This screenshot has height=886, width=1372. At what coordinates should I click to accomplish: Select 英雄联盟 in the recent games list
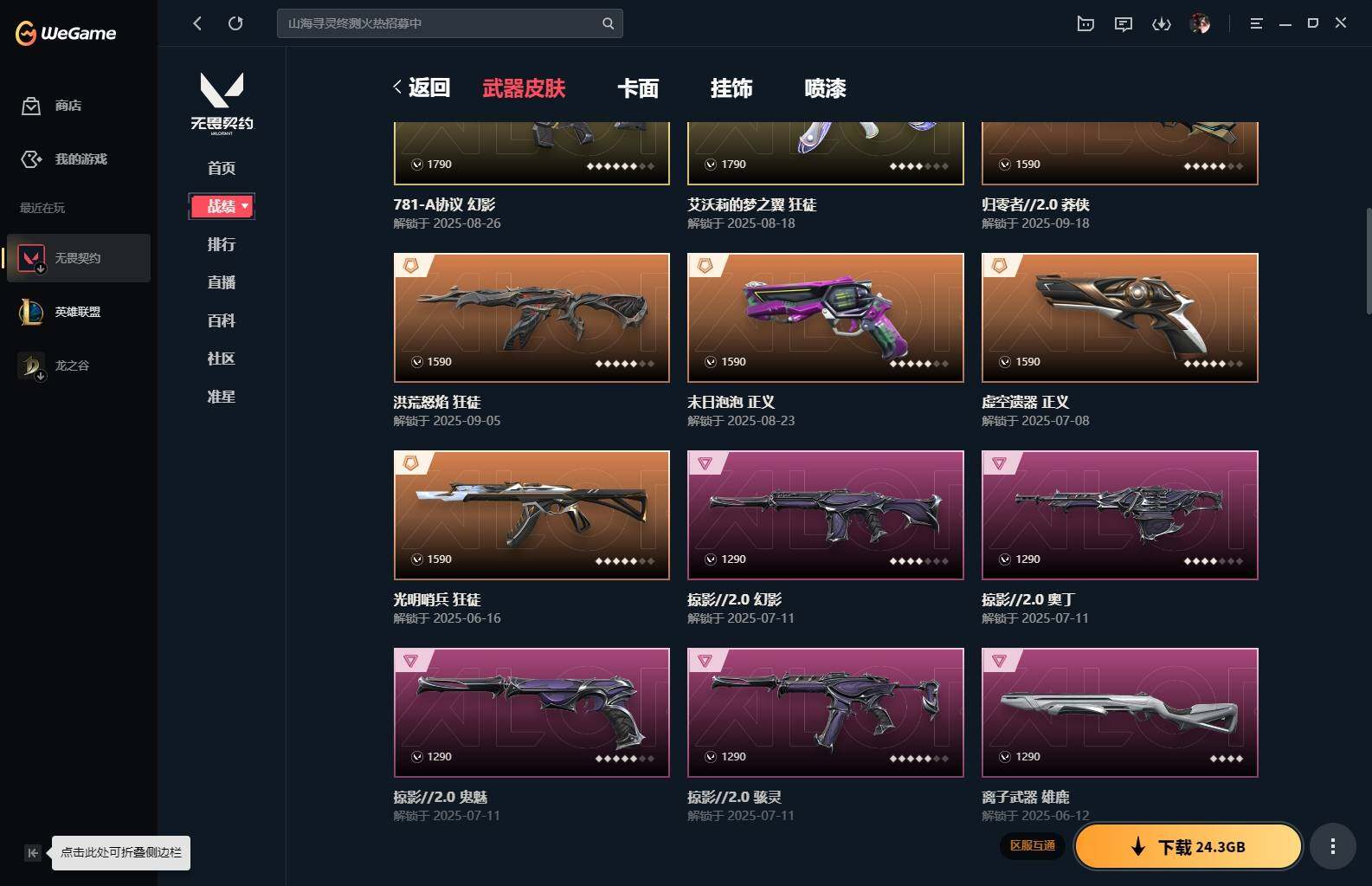coord(78,312)
